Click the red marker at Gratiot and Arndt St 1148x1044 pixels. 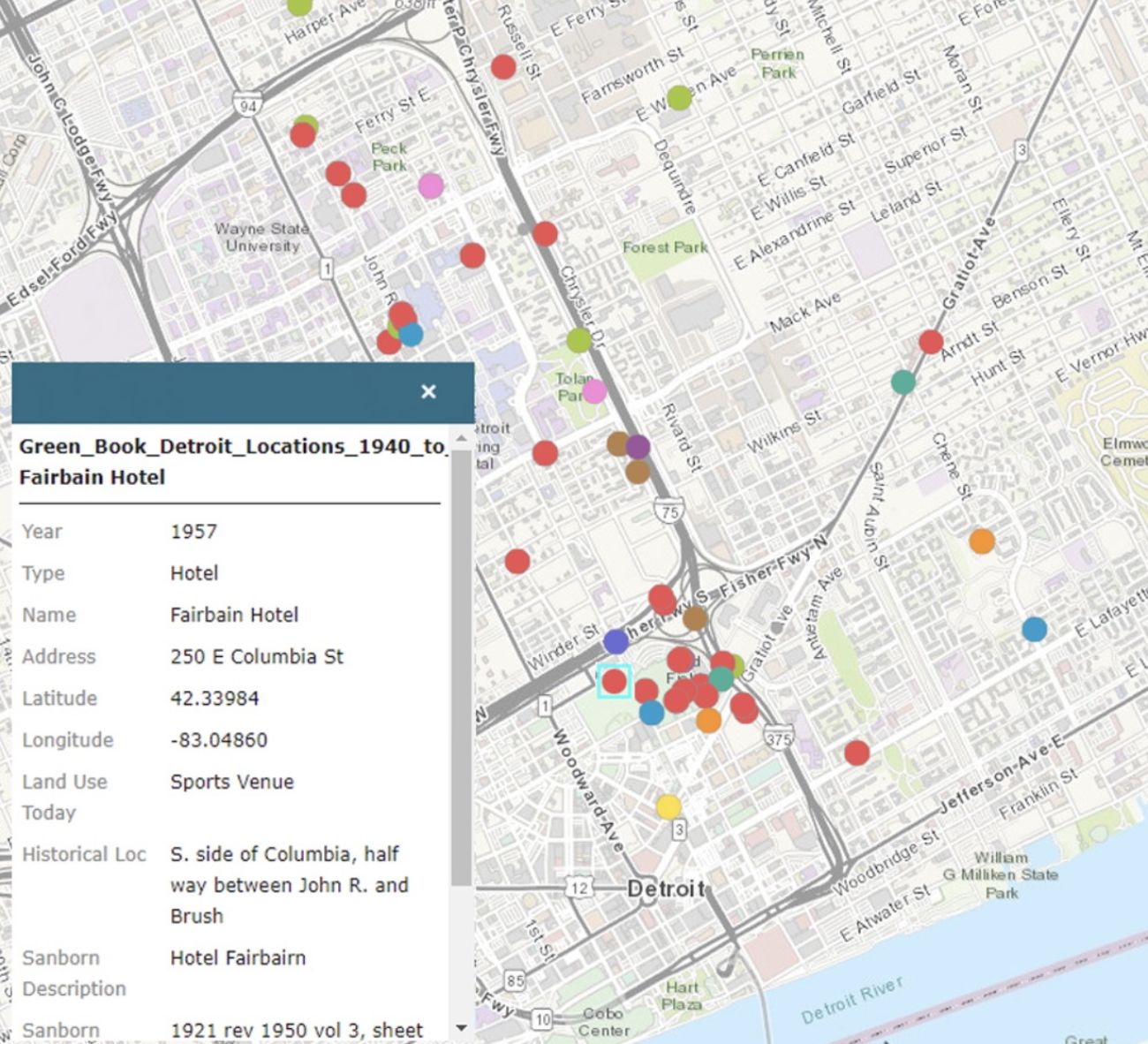click(x=931, y=341)
